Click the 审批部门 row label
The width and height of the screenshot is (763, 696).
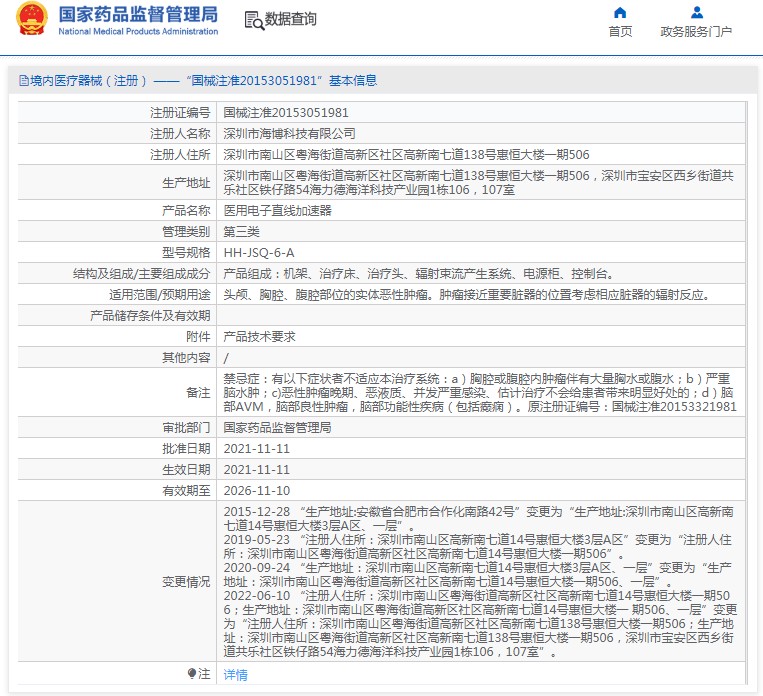click(186, 427)
